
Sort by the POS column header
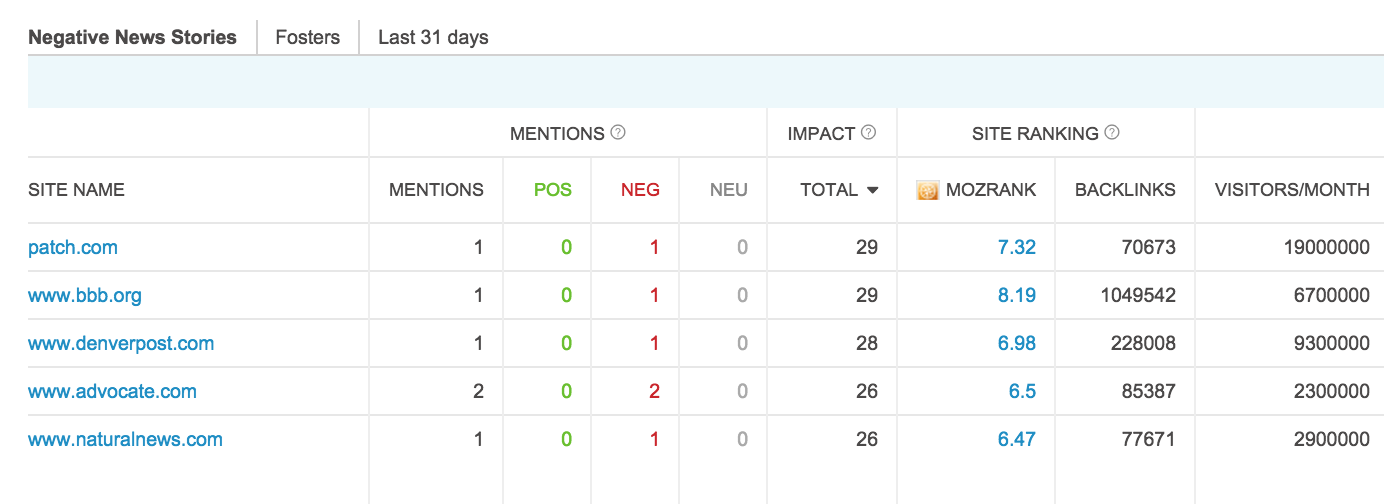[x=553, y=190]
